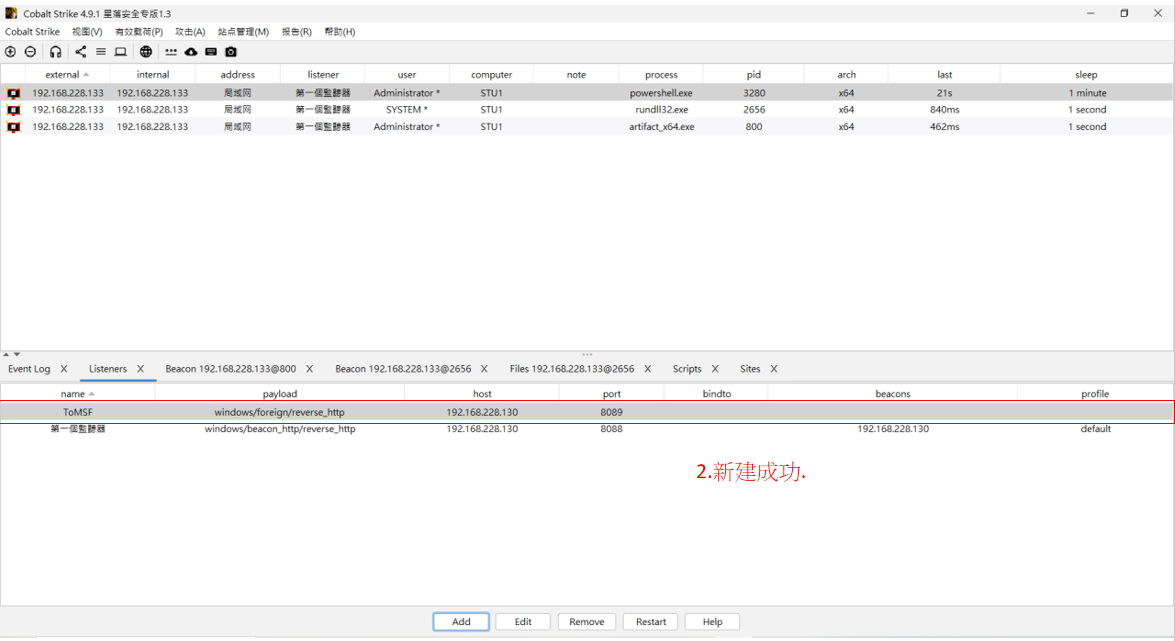Image resolution: width=1175 pixels, height=641 pixels.
Task: Click the pid column header
Action: (x=754, y=74)
